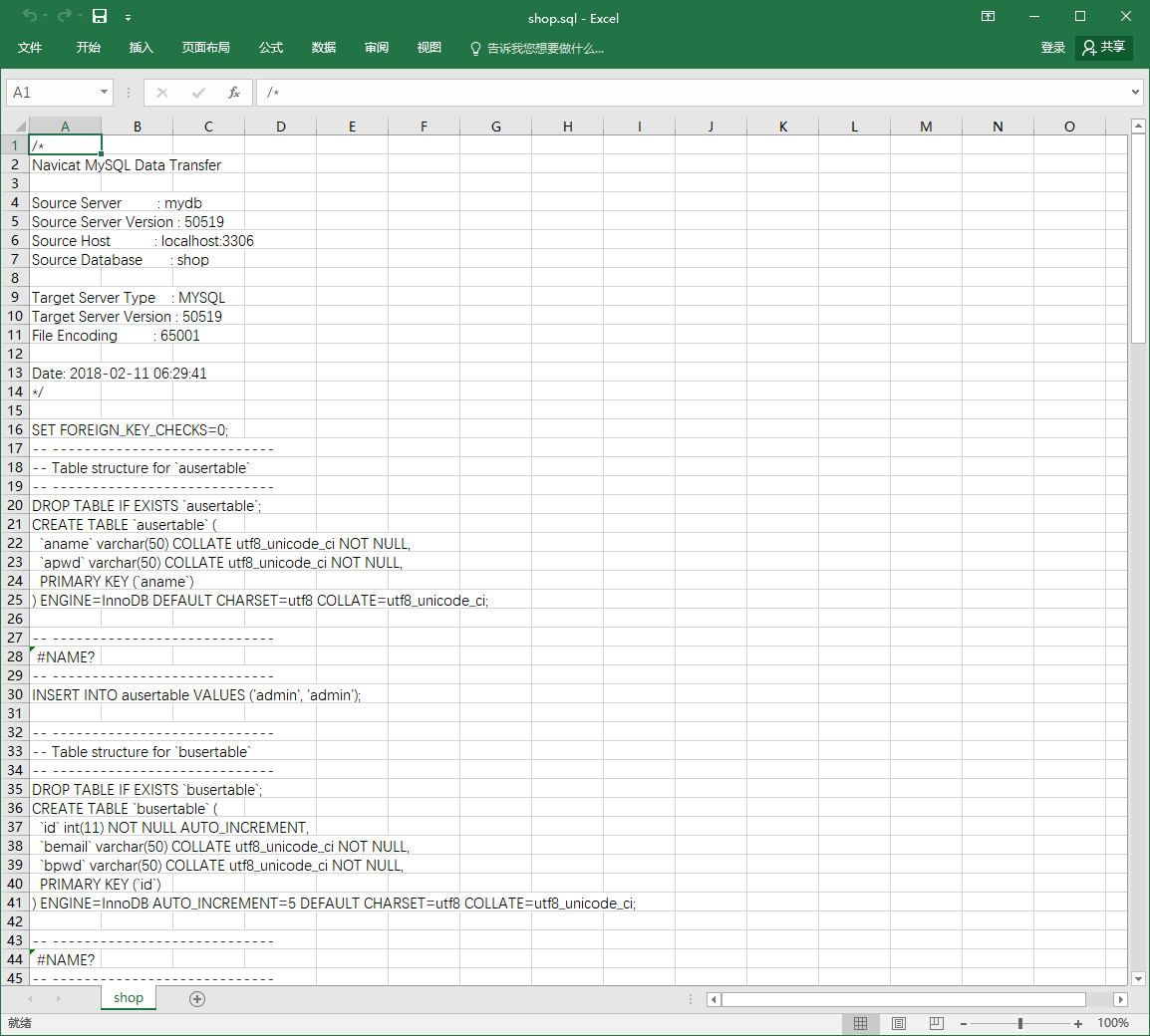1150x1036 pixels.
Task: Switch to the 审阅 ribbon tab
Action: (x=377, y=48)
